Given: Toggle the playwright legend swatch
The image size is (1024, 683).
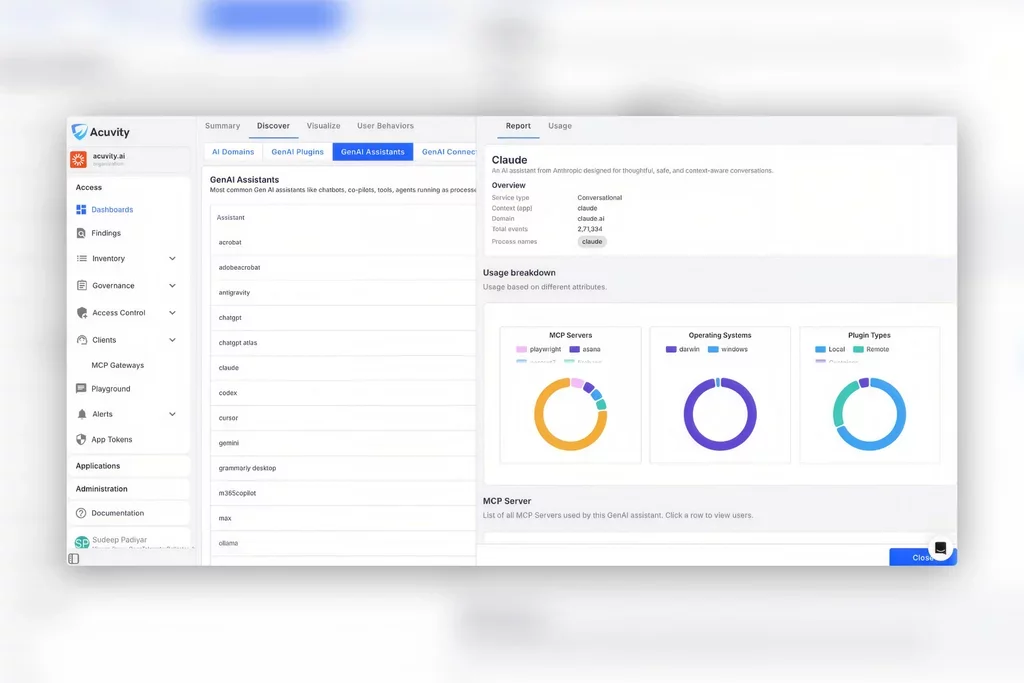Looking at the screenshot, I should [x=521, y=349].
